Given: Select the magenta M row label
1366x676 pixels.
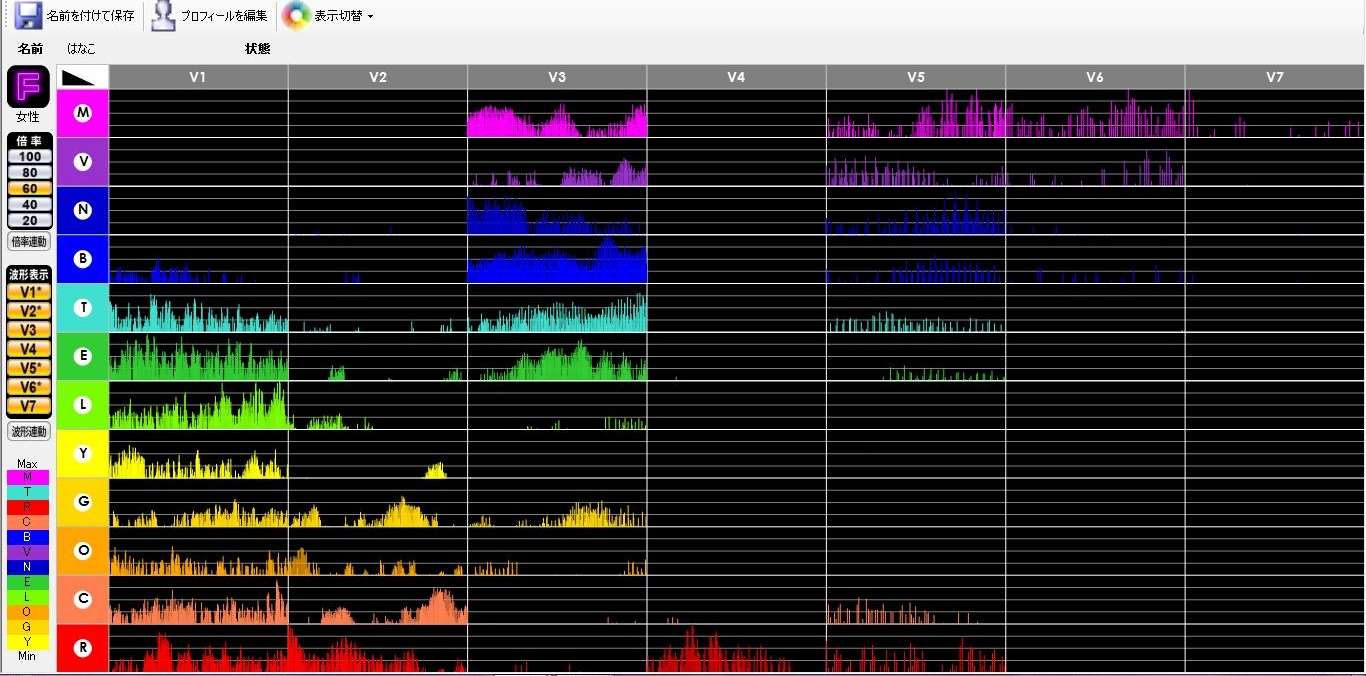Looking at the screenshot, I should tap(83, 114).
